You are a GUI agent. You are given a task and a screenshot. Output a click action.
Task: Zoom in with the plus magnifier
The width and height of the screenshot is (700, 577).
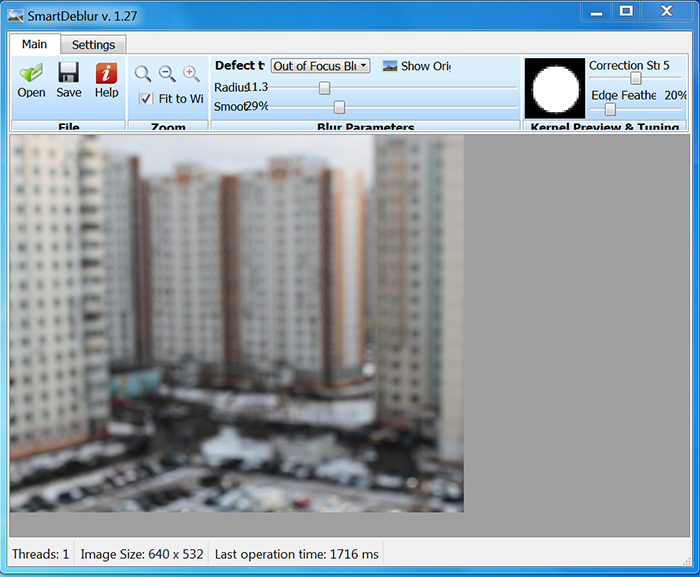[x=192, y=74]
